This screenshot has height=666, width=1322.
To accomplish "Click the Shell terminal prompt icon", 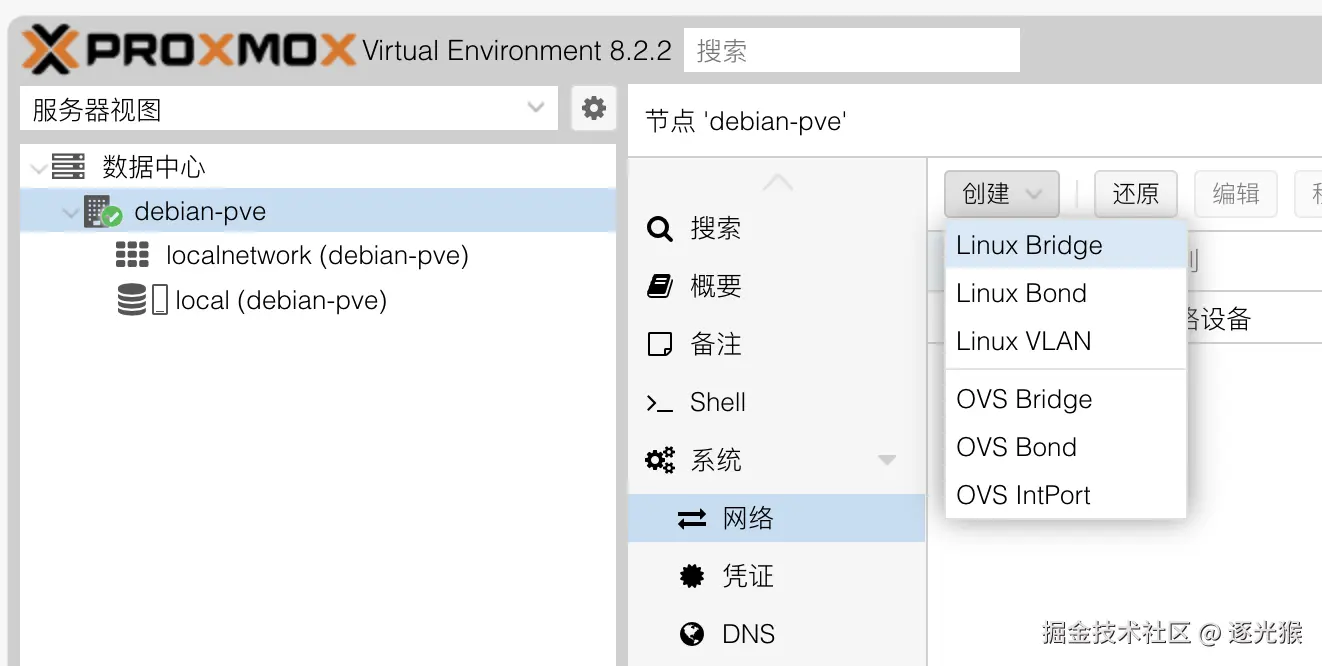I will tap(659, 403).
